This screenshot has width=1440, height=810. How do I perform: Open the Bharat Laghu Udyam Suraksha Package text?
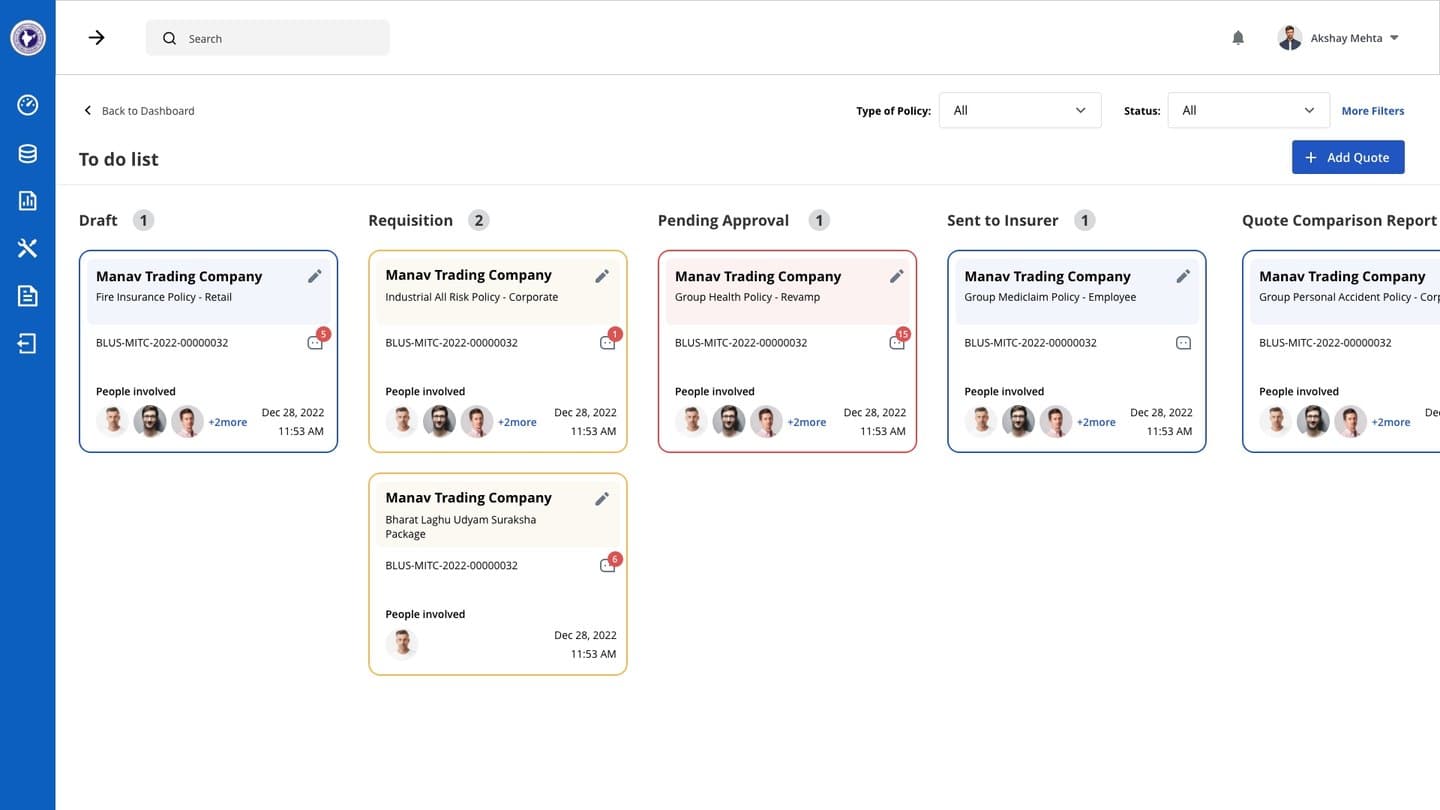(x=461, y=527)
